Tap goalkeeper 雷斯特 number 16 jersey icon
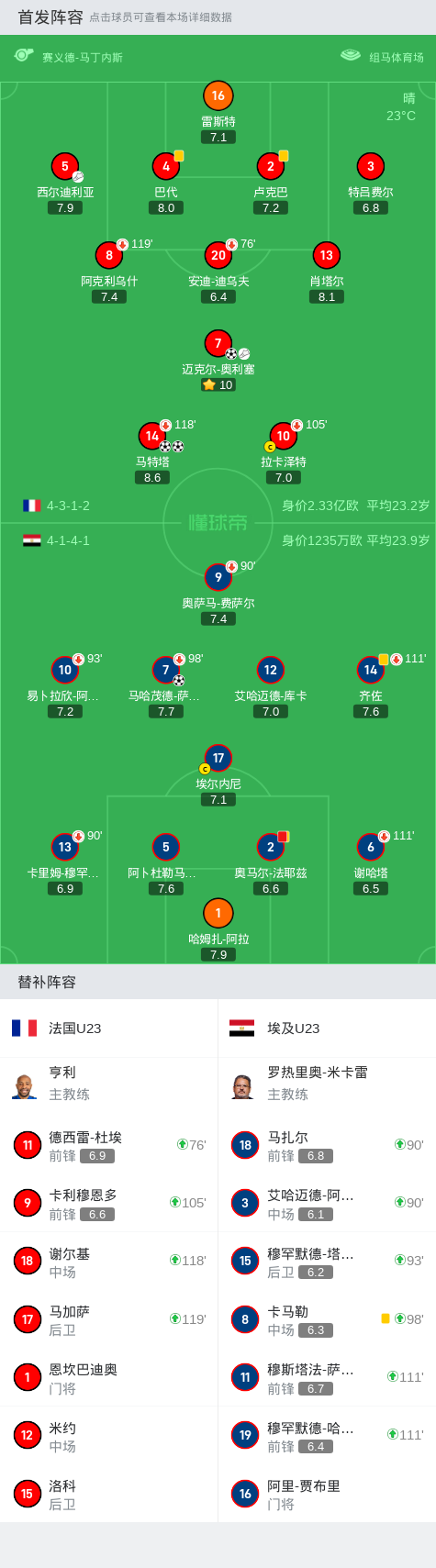Screen dimensions: 436x1568 (x=218, y=95)
